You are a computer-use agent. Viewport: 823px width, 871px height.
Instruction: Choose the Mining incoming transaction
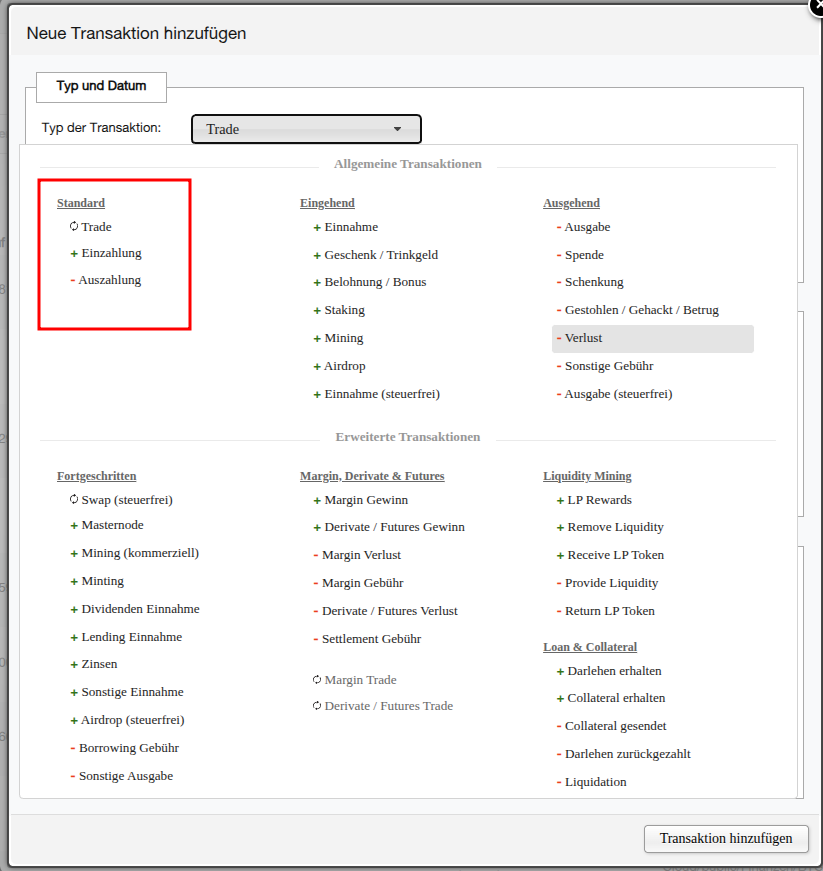point(343,338)
